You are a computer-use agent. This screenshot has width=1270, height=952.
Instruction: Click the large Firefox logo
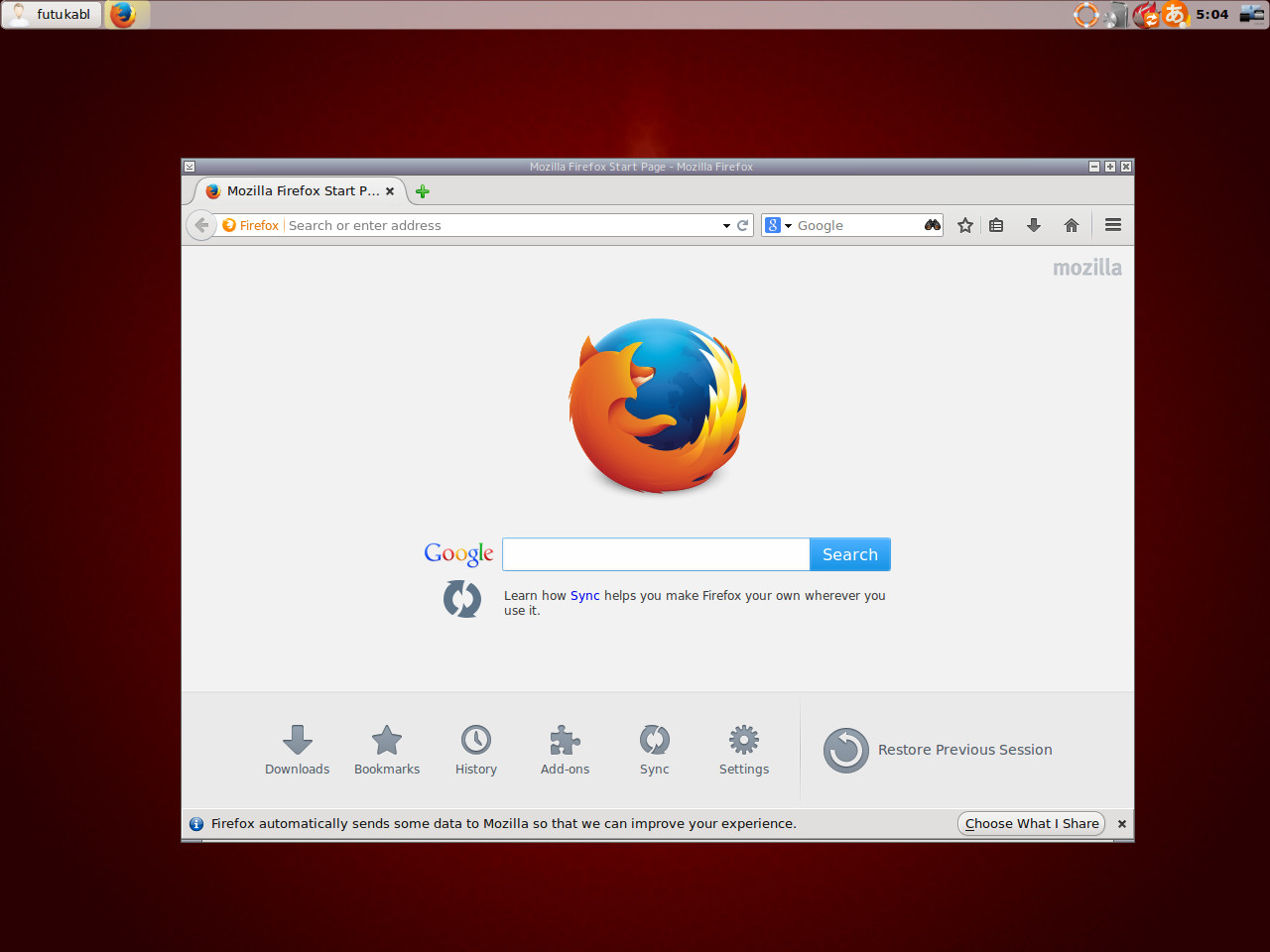tap(658, 406)
